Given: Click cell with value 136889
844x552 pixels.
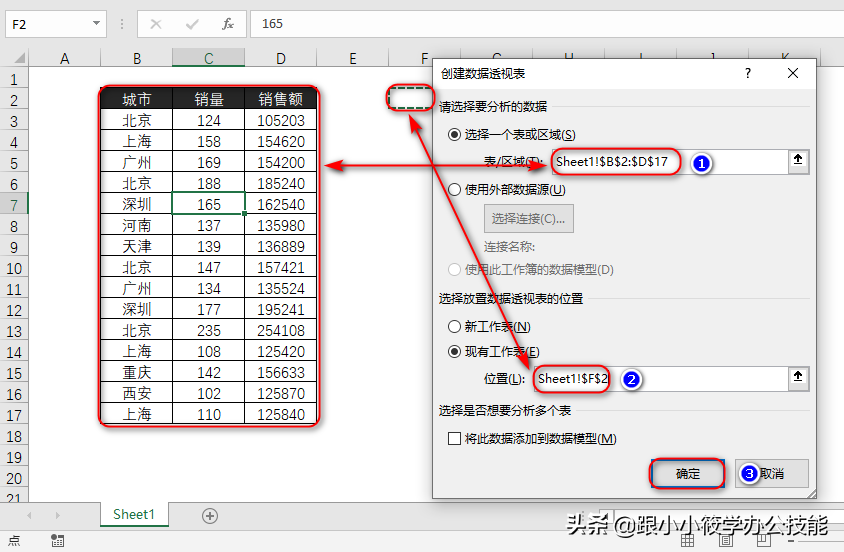Looking at the screenshot, I should (280, 246).
